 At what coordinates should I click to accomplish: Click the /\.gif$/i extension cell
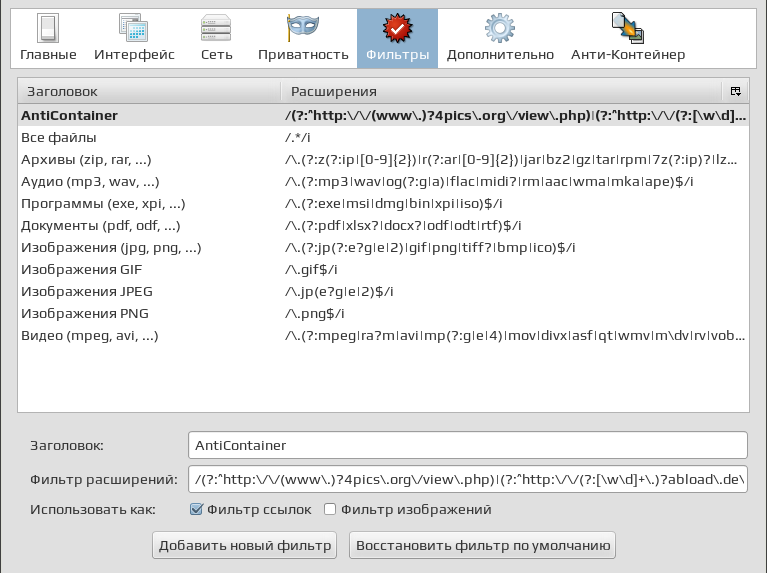[311, 270]
